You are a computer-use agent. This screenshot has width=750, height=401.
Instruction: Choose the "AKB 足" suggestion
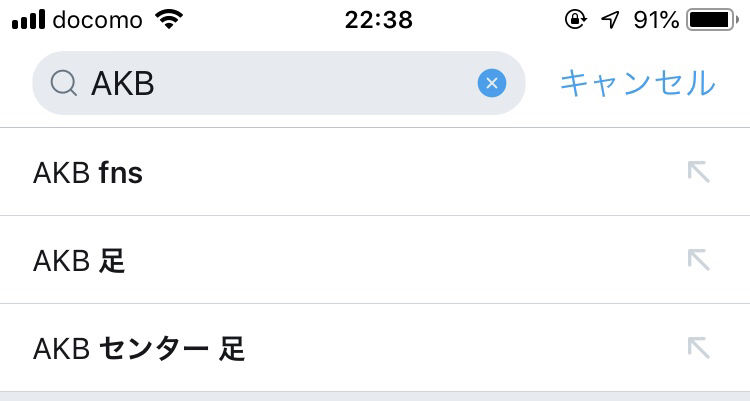(79, 261)
